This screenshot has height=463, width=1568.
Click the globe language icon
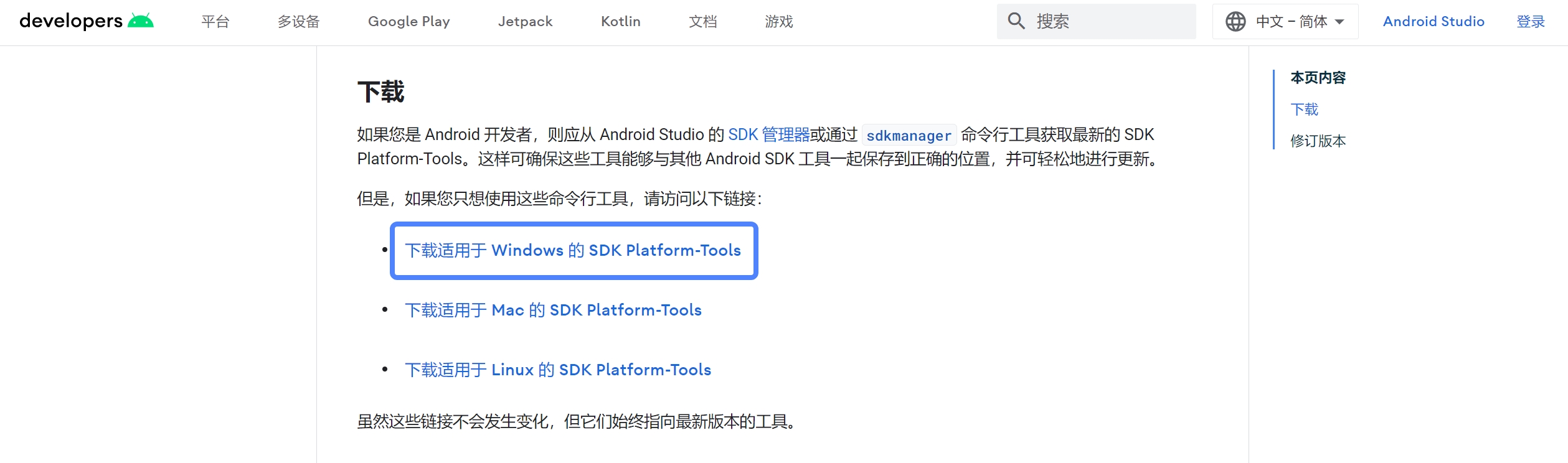tap(1235, 22)
